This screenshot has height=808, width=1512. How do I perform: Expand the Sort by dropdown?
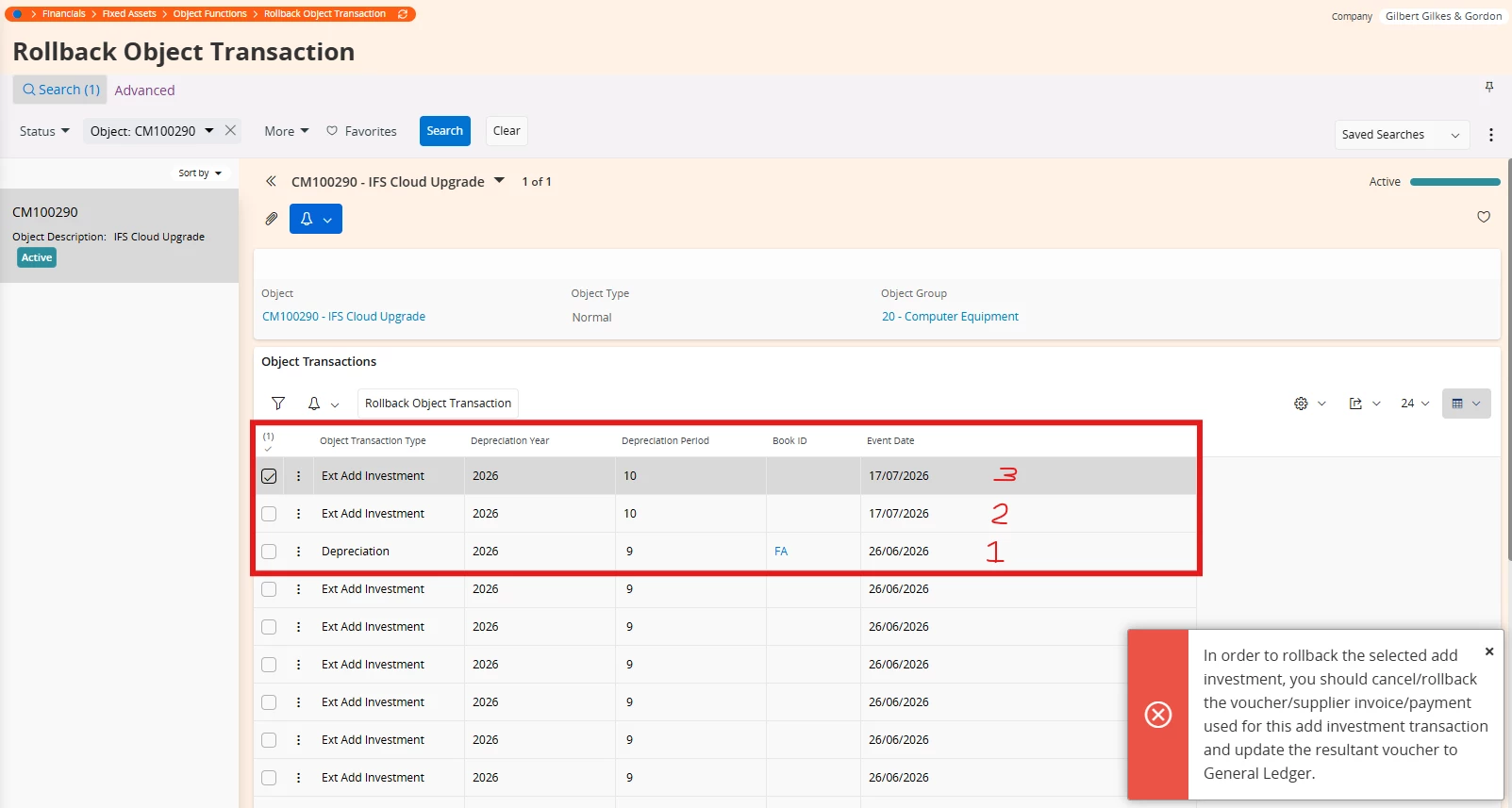tap(200, 173)
